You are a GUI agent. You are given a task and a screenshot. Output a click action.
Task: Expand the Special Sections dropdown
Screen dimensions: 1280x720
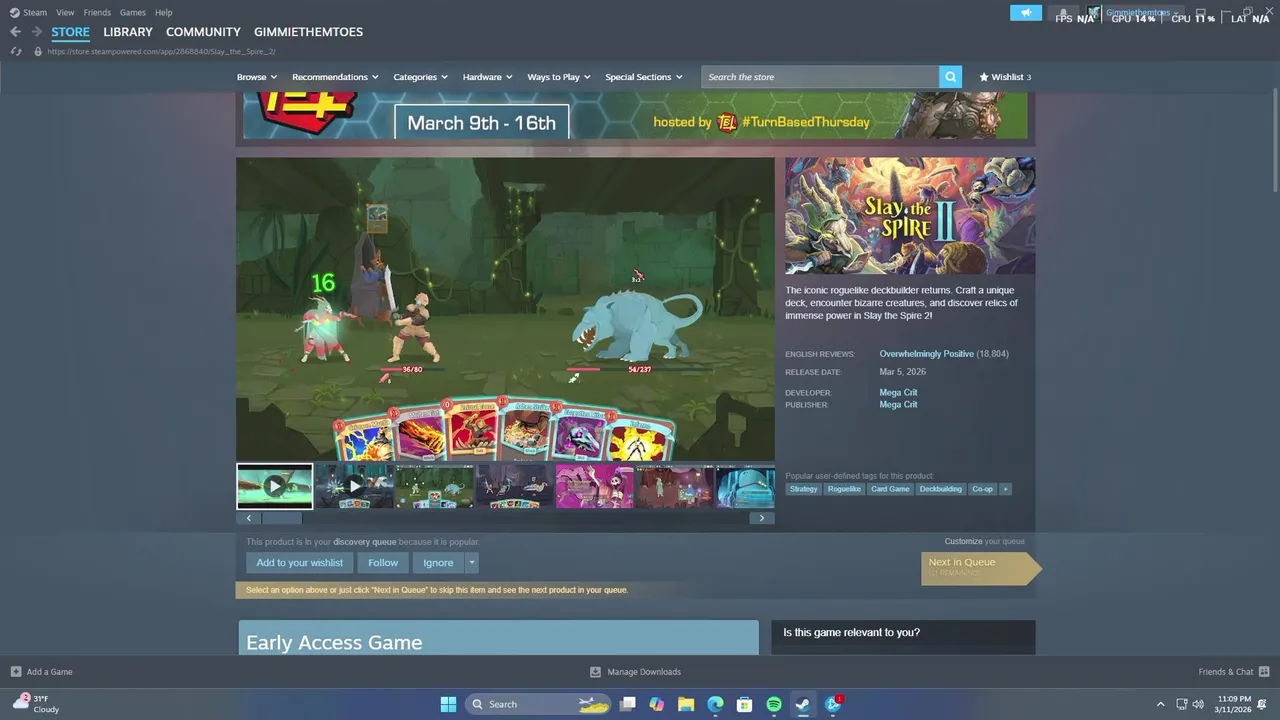644,77
